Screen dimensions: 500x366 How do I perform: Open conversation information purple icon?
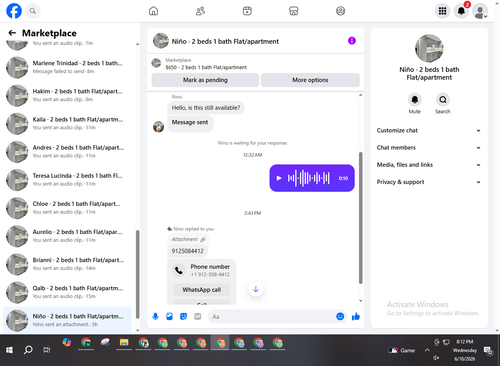[352, 41]
